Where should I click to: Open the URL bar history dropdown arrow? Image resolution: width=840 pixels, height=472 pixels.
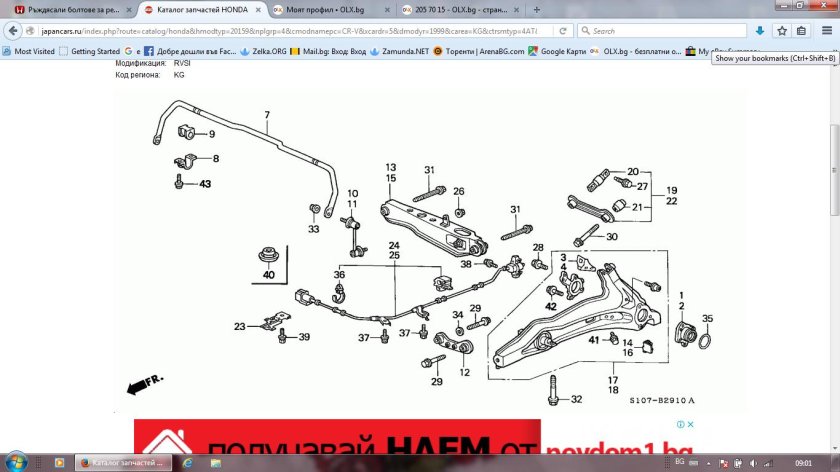(549, 31)
